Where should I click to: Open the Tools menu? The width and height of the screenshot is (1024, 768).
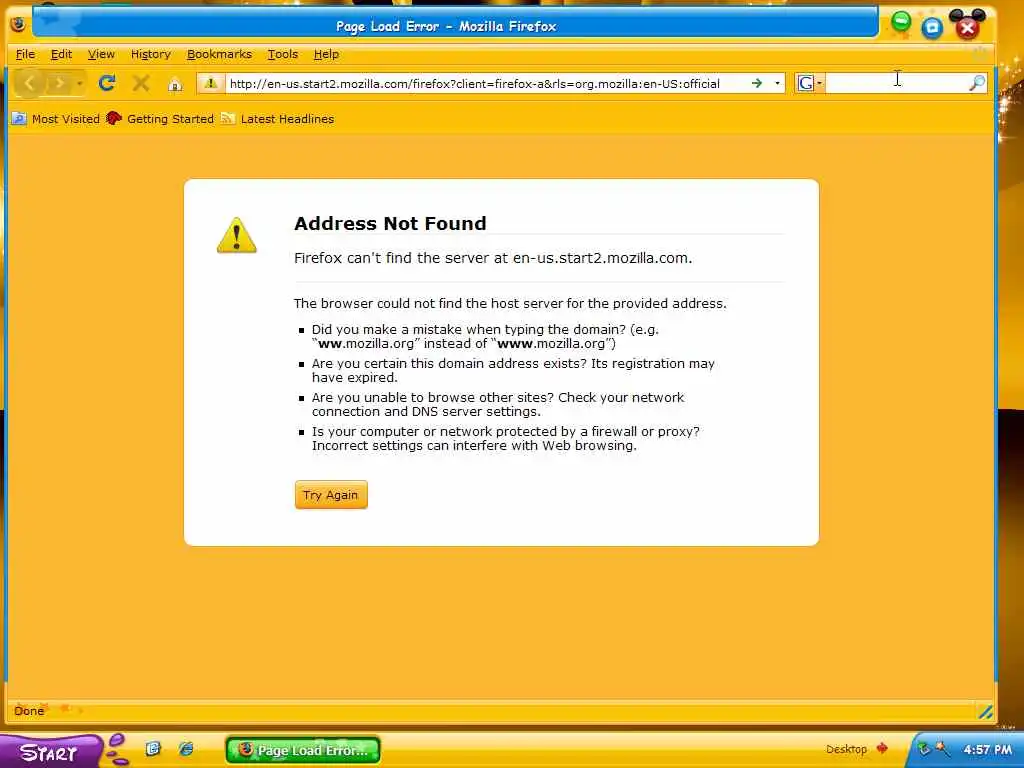click(282, 54)
